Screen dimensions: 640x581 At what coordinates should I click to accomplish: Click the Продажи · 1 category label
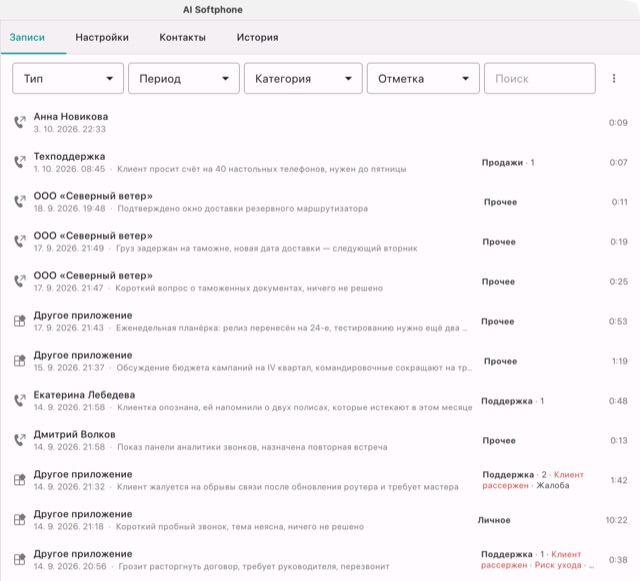[x=508, y=163]
